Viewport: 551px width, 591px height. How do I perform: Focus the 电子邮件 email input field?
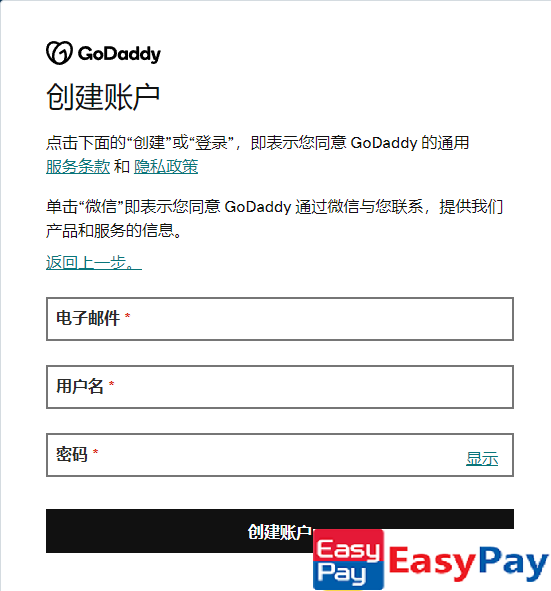(x=280, y=319)
